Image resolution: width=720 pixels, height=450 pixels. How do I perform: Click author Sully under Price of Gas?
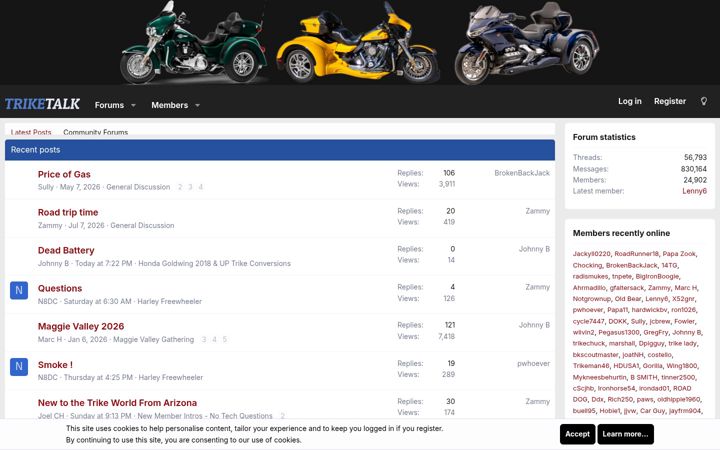(x=45, y=187)
